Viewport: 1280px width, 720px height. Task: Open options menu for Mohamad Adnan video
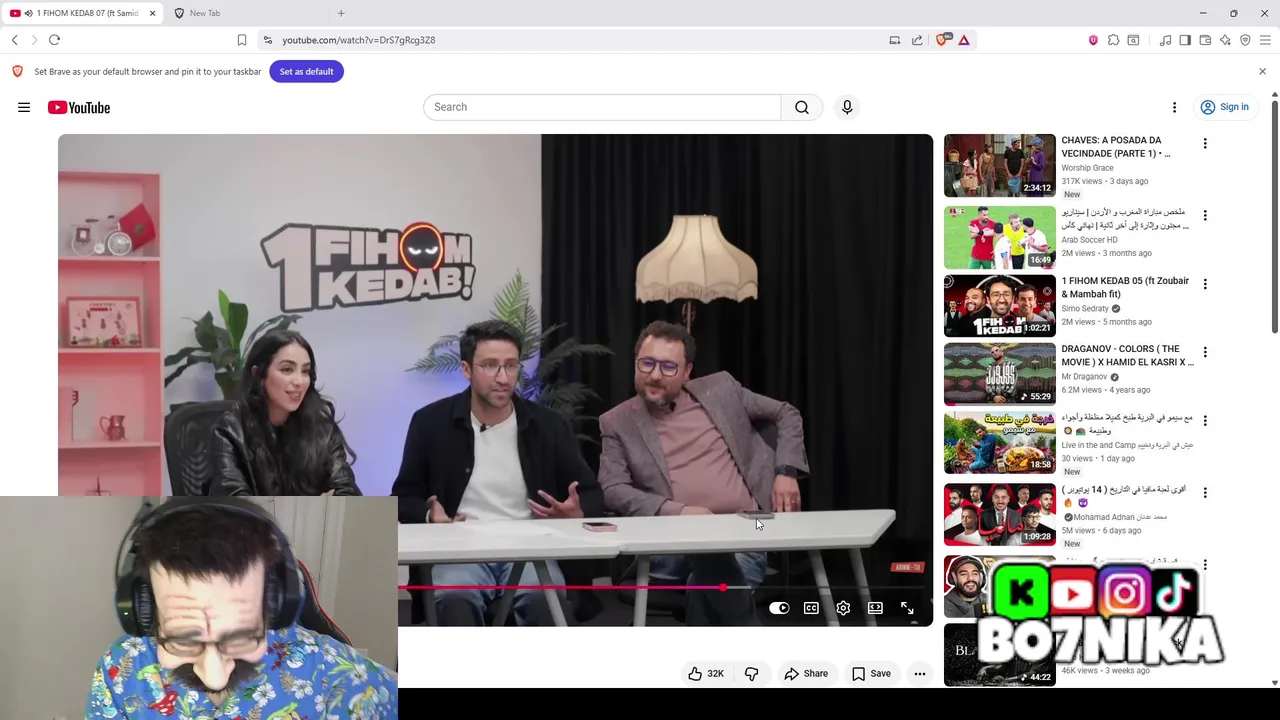pos(1205,493)
